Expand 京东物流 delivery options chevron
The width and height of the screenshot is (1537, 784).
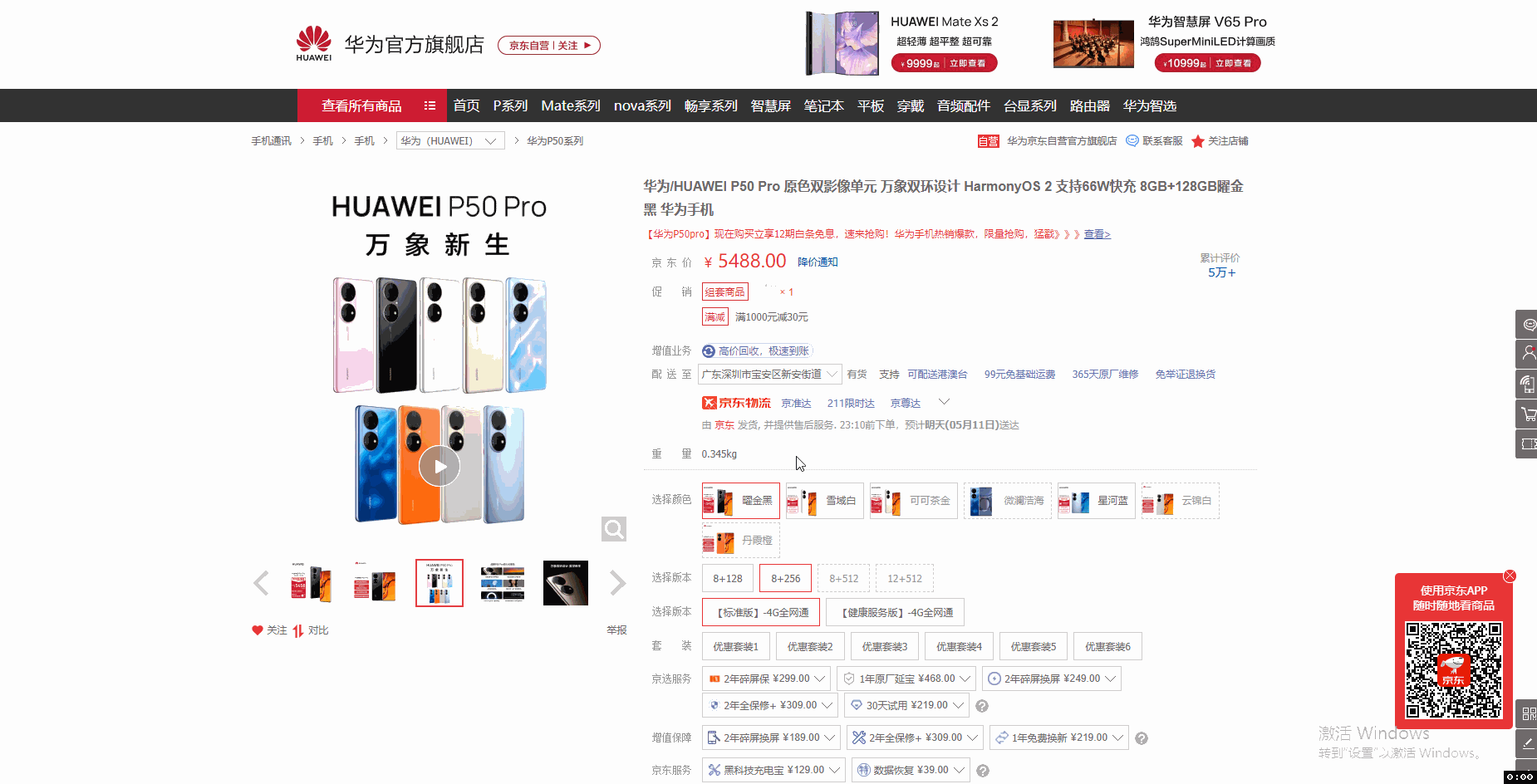(944, 402)
